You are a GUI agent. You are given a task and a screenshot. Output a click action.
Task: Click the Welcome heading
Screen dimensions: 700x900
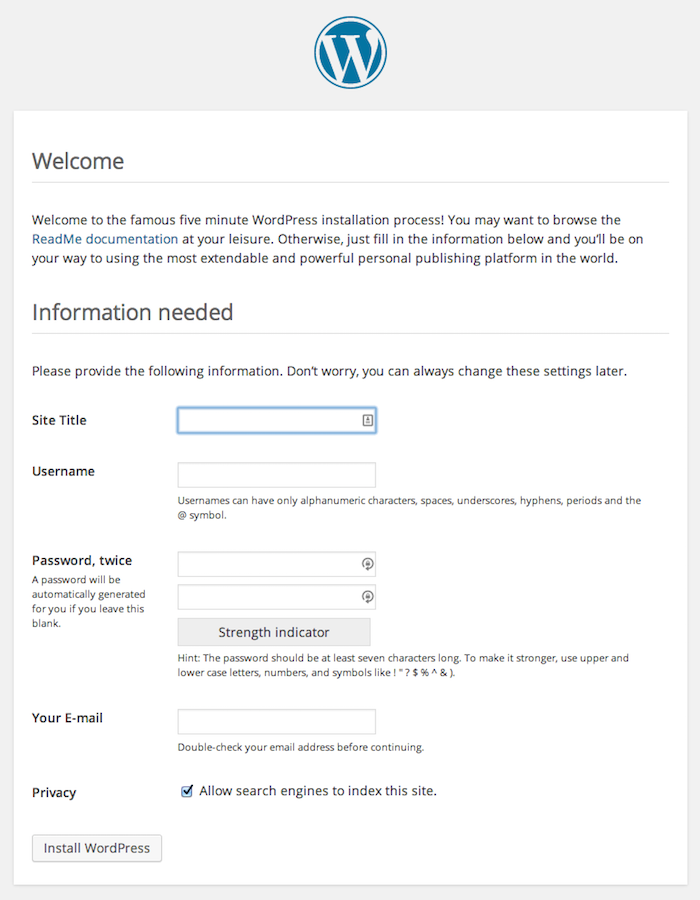tap(78, 161)
